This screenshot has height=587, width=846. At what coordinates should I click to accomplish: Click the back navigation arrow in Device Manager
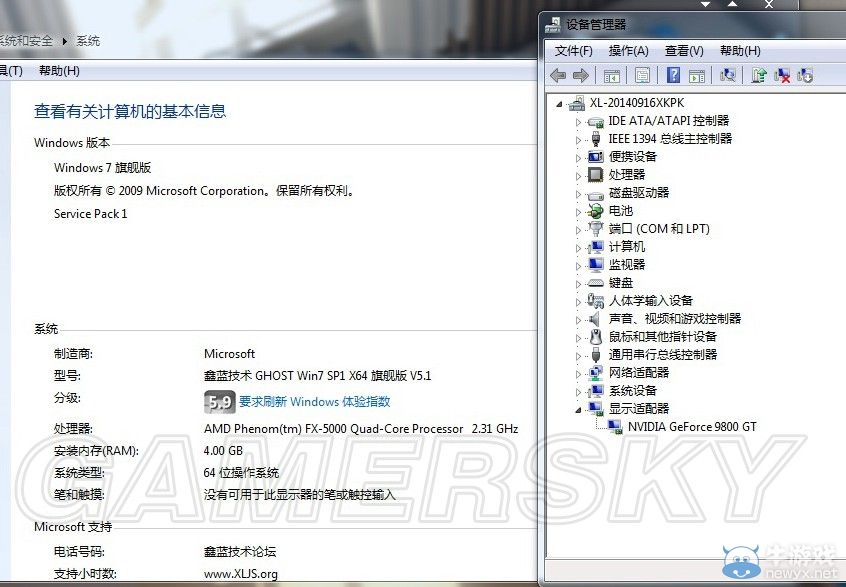(557, 74)
